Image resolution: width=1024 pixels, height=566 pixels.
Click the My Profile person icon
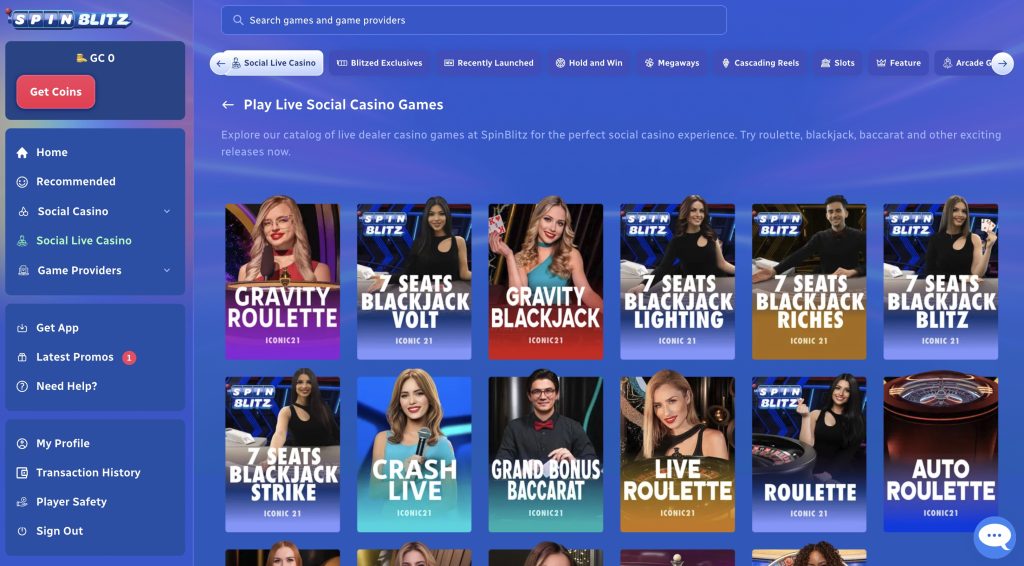tap(22, 443)
